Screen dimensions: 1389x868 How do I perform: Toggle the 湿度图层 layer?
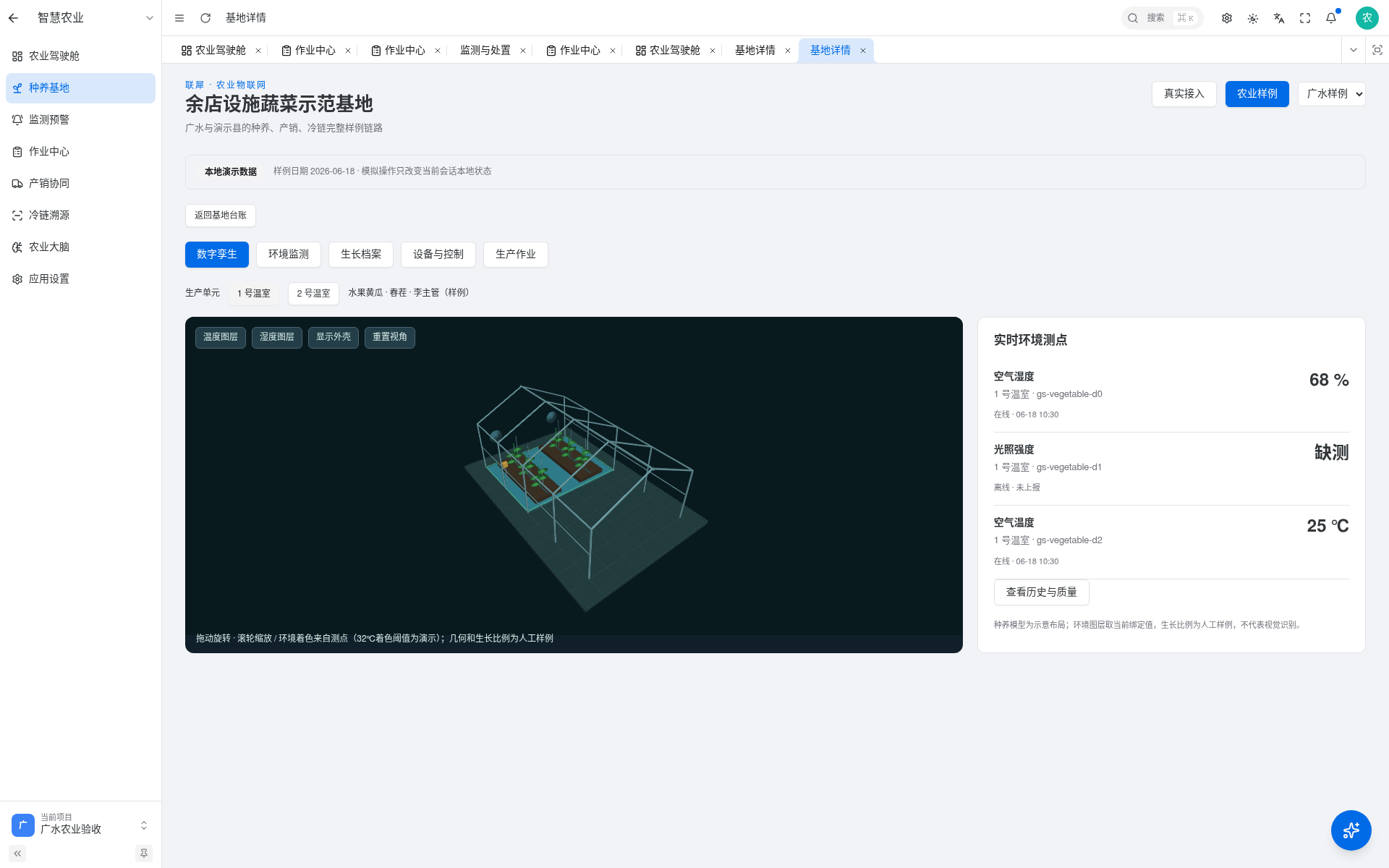click(x=277, y=337)
